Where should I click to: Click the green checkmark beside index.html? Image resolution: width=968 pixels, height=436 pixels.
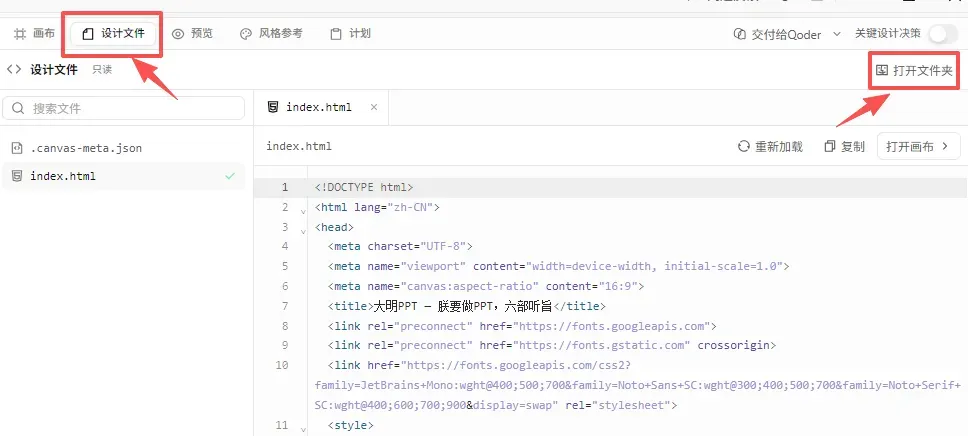pos(230,176)
